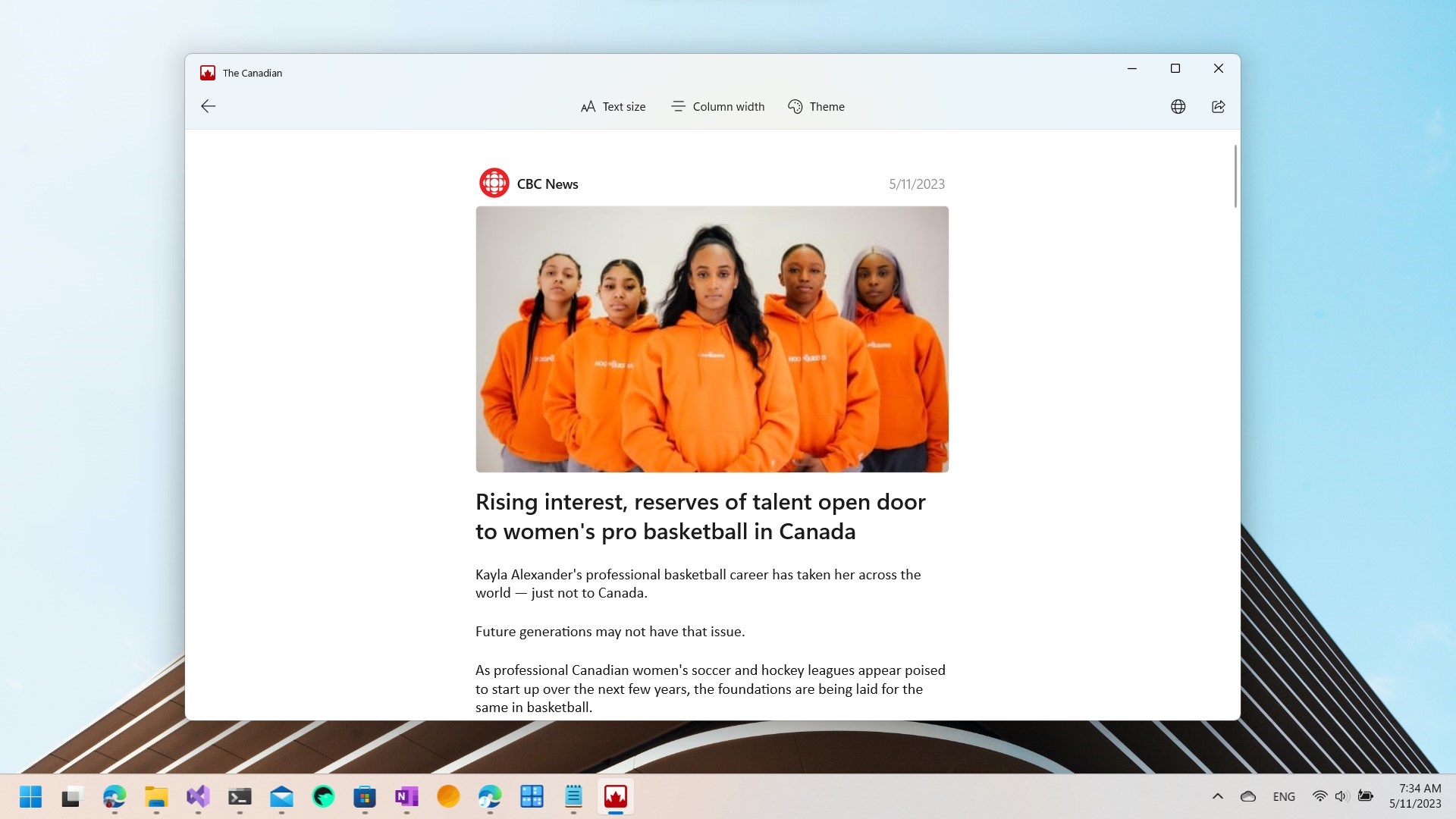
Task: Open File Explorer from taskbar
Action: point(156,796)
